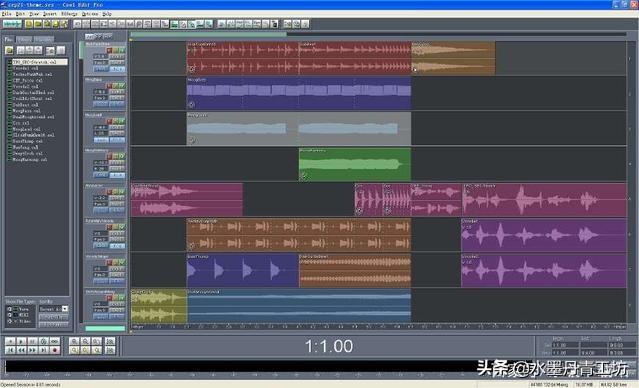Switch to the Effects tab in the organizer

click(x=24, y=40)
